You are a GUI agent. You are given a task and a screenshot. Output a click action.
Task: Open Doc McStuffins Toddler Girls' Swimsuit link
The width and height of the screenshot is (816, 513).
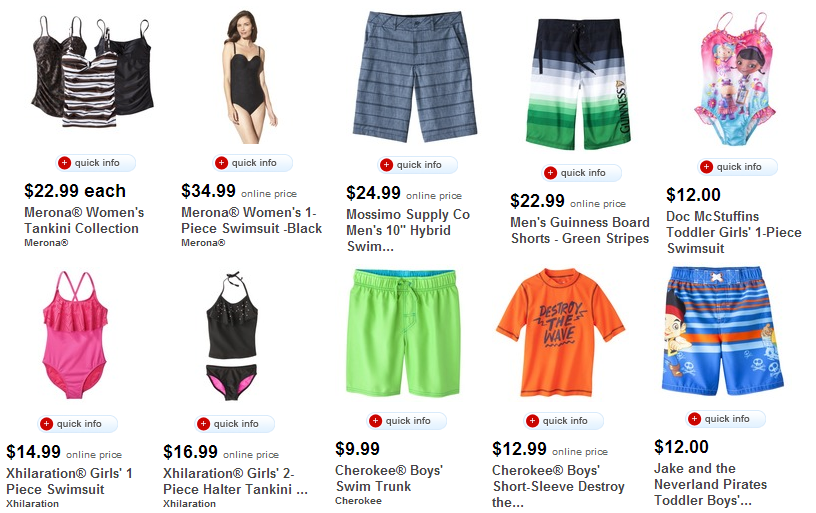[734, 232]
